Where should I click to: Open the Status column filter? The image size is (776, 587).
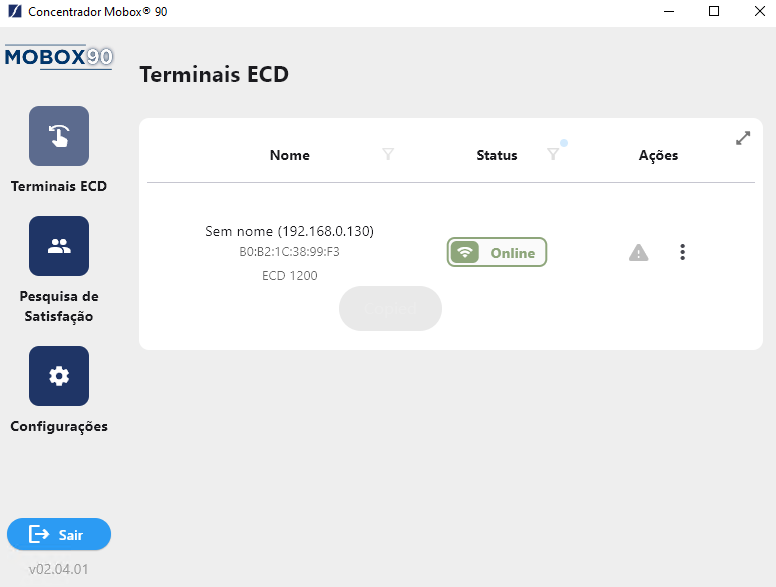553,154
